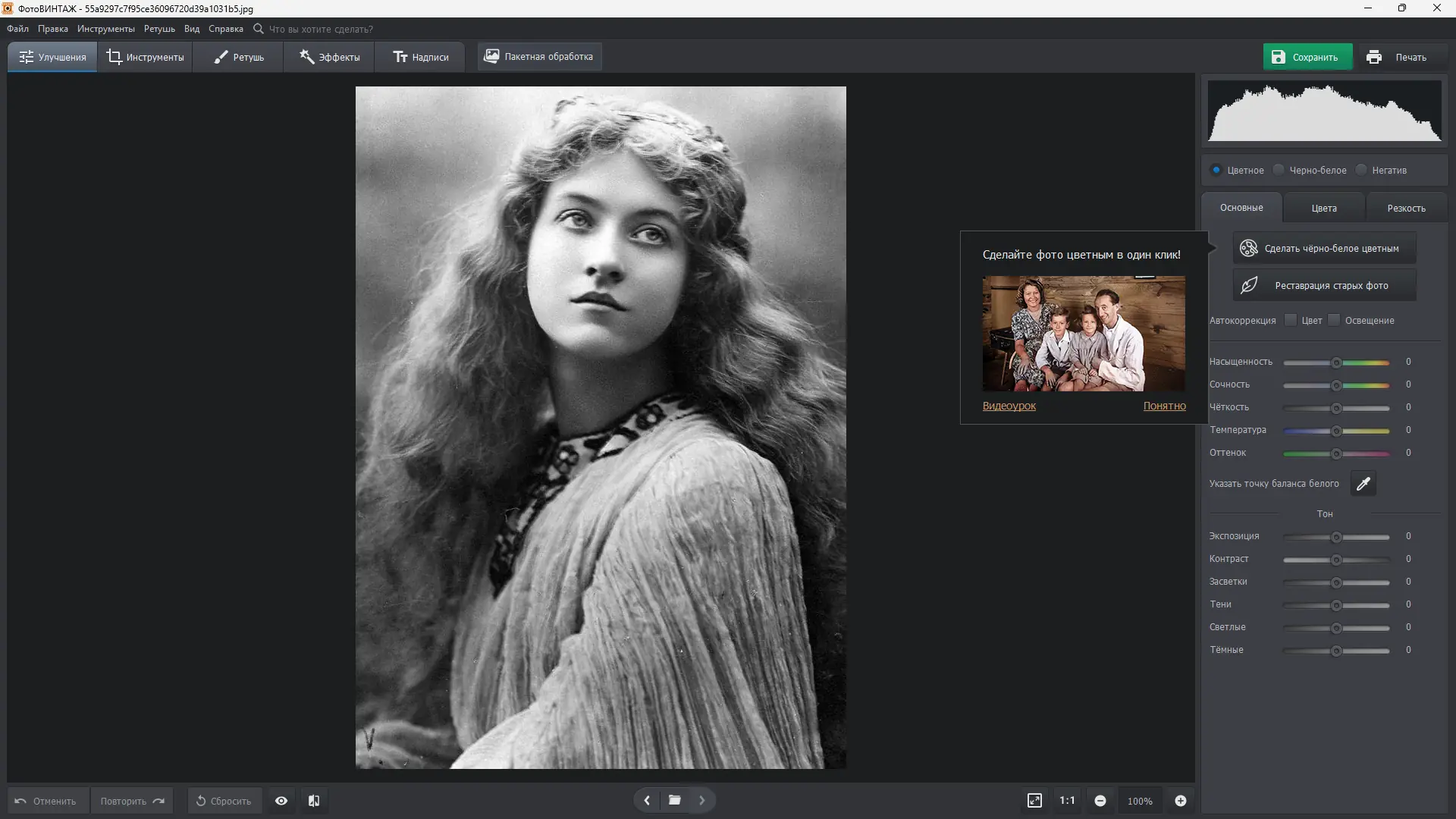The width and height of the screenshot is (1456, 819).
Task: Enable the Освещение autocorrection checkbox
Action: point(1334,320)
